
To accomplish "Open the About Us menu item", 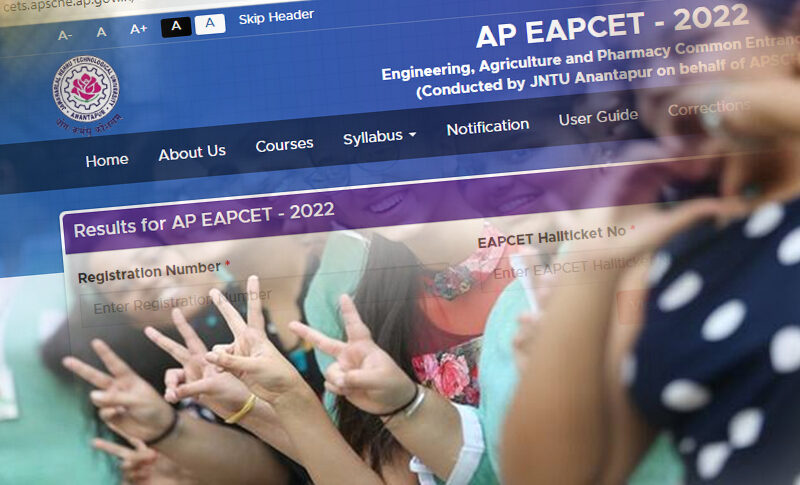I will tap(192, 152).
